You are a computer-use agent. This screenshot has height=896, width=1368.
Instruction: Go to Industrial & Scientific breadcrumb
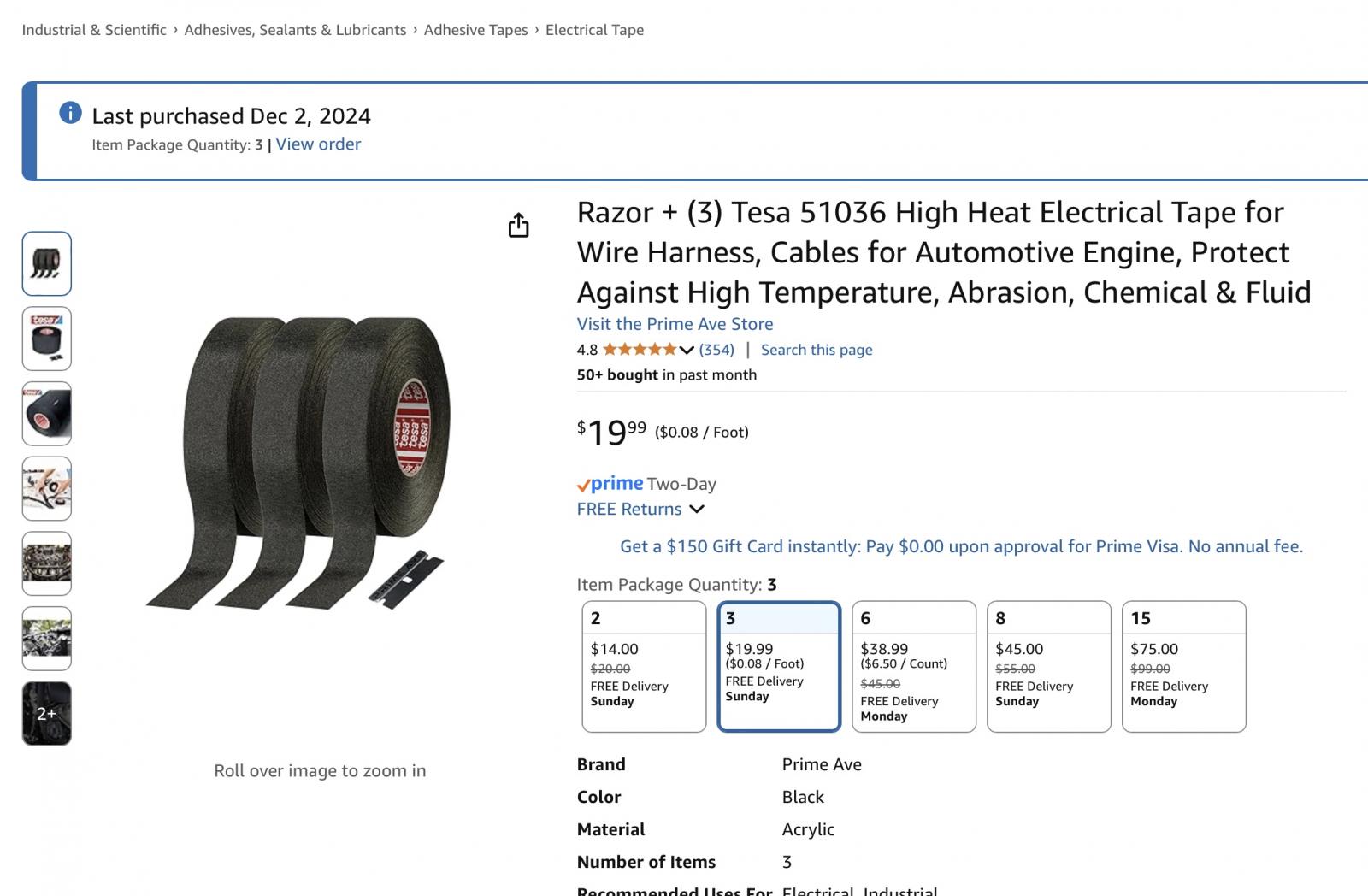click(94, 30)
